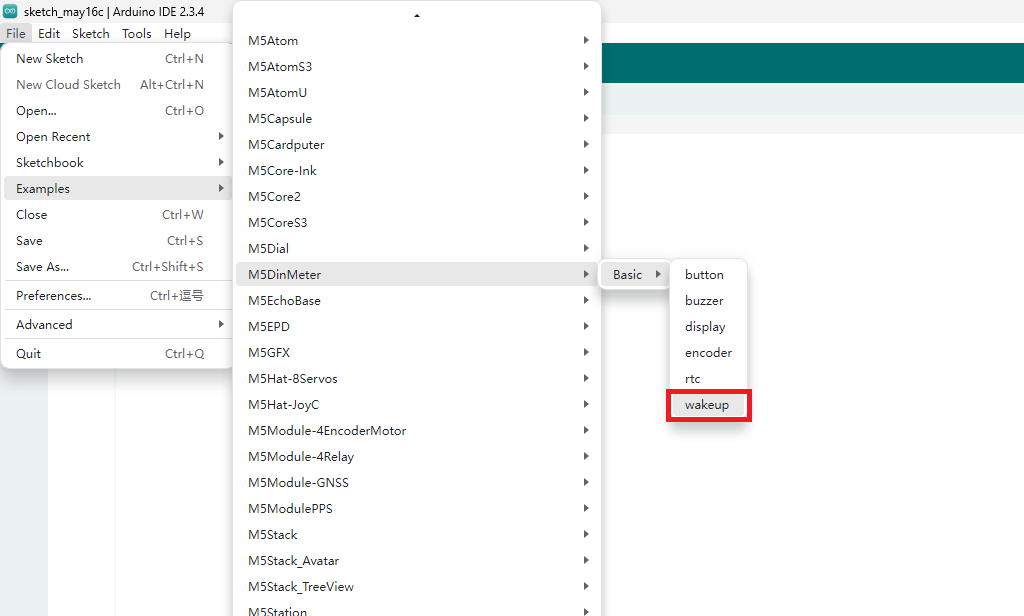Expand M5Module-4Relay examples
Image resolution: width=1024 pixels, height=616 pixels.
(x=417, y=457)
